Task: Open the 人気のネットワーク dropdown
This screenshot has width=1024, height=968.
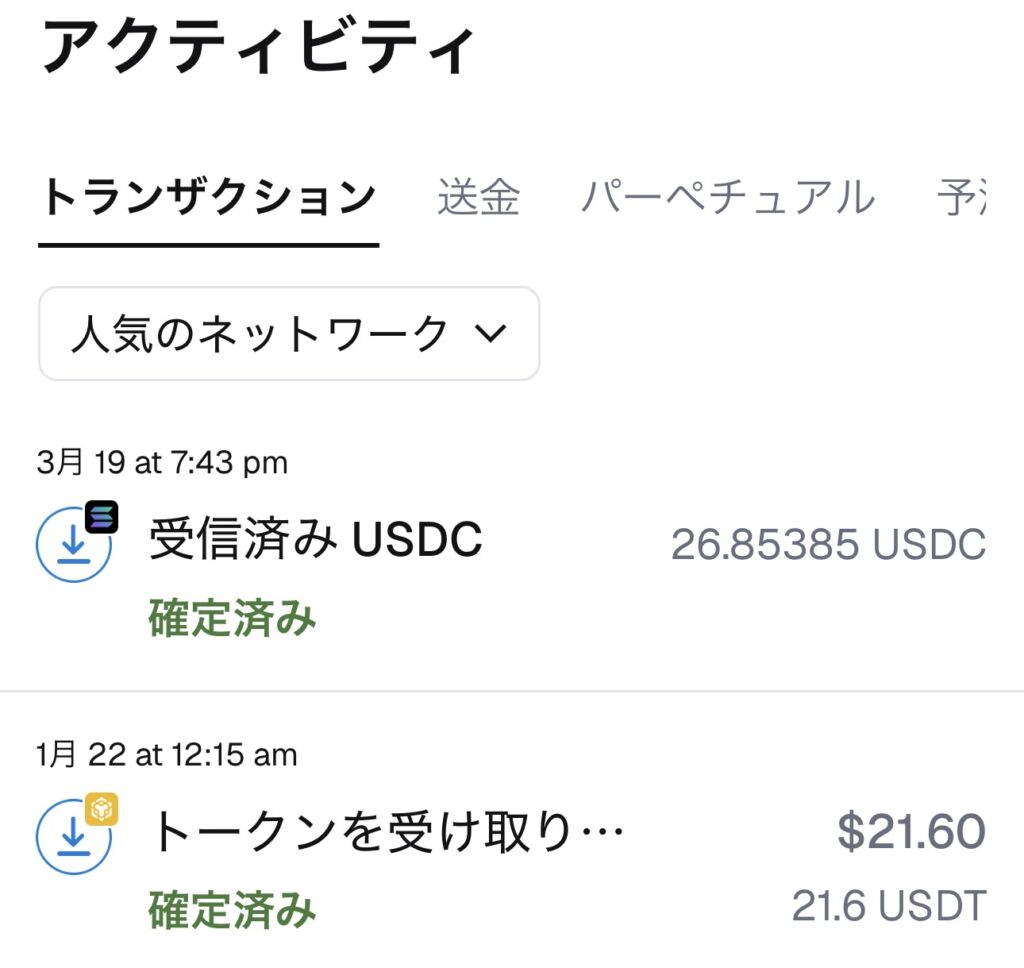Action: (x=289, y=334)
